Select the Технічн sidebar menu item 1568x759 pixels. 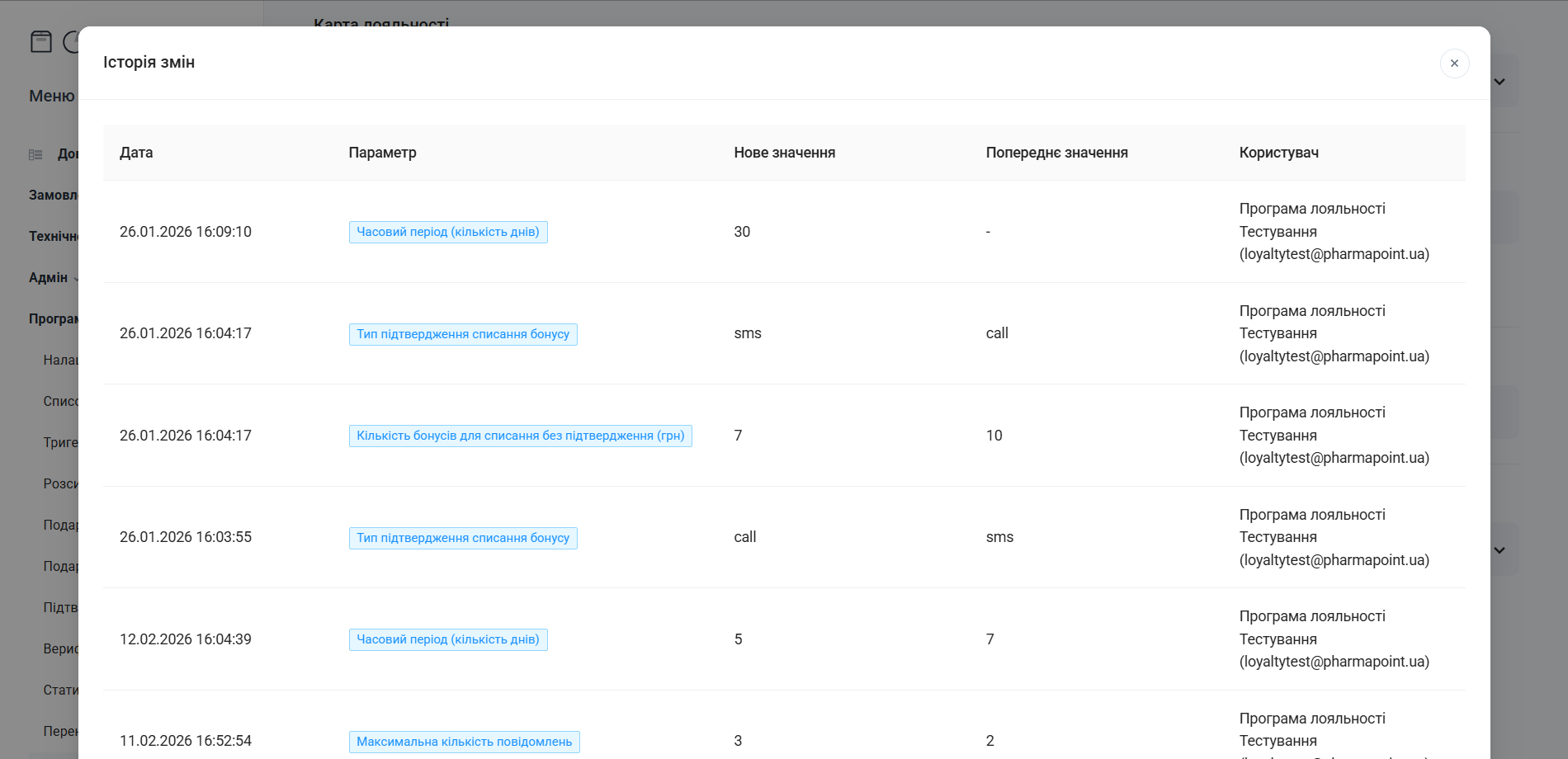pos(53,237)
